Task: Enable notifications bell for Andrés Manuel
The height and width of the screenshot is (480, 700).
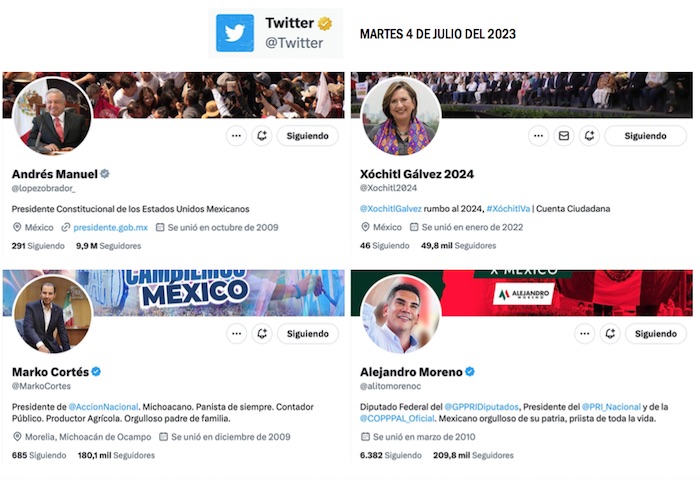Action: [x=262, y=136]
